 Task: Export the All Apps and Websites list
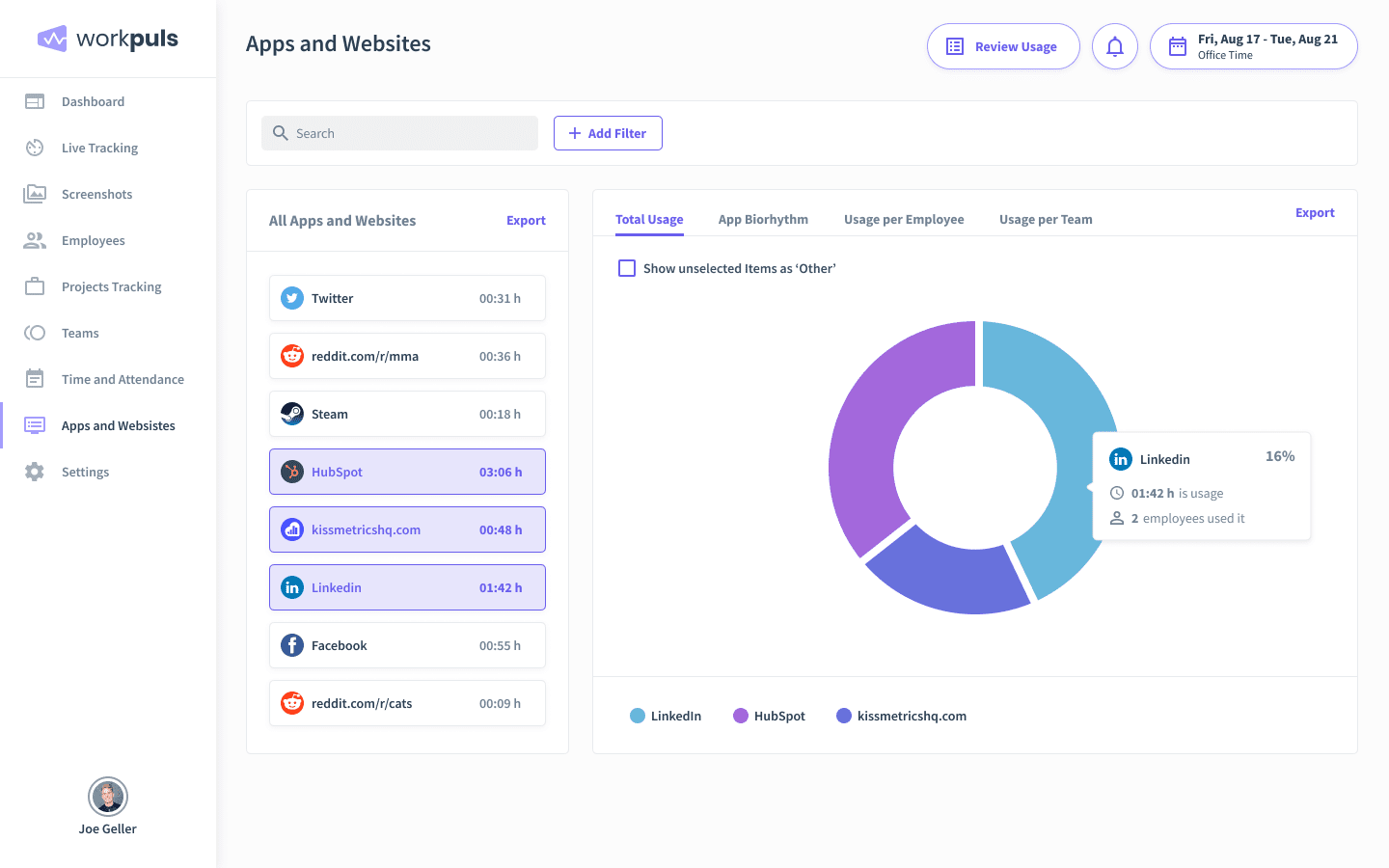pyautogui.click(x=526, y=220)
